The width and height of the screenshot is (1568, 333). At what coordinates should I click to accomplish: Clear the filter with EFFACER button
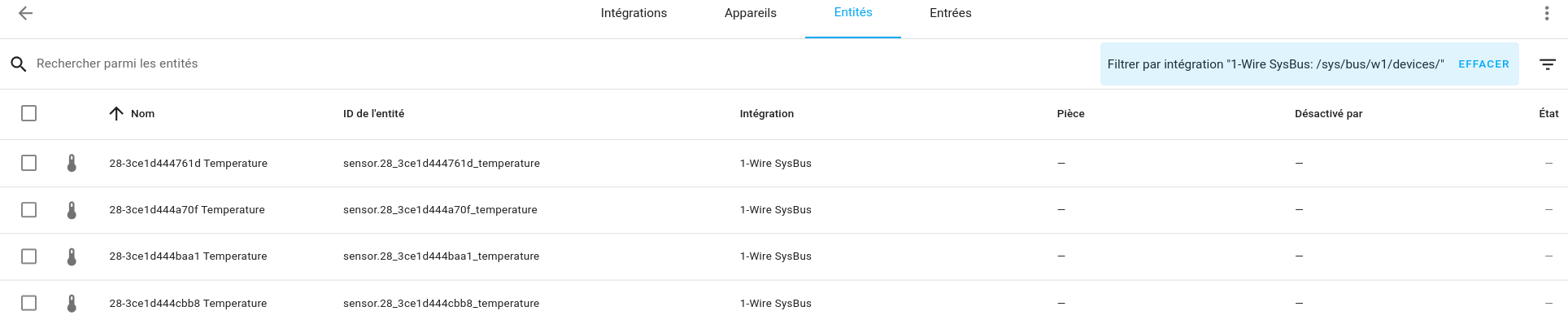[x=1483, y=64]
